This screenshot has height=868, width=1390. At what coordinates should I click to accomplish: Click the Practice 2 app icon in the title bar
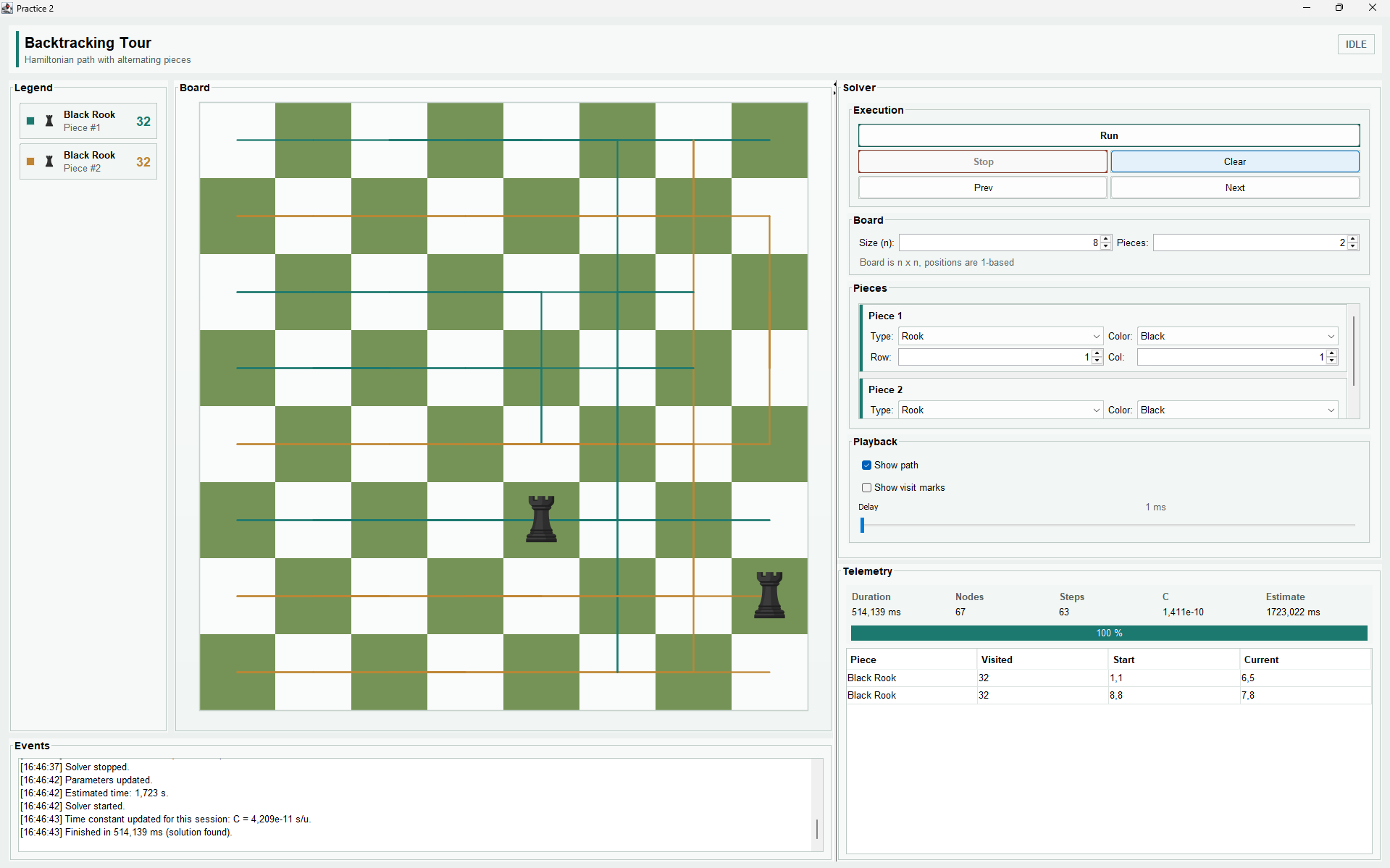tap(7, 8)
